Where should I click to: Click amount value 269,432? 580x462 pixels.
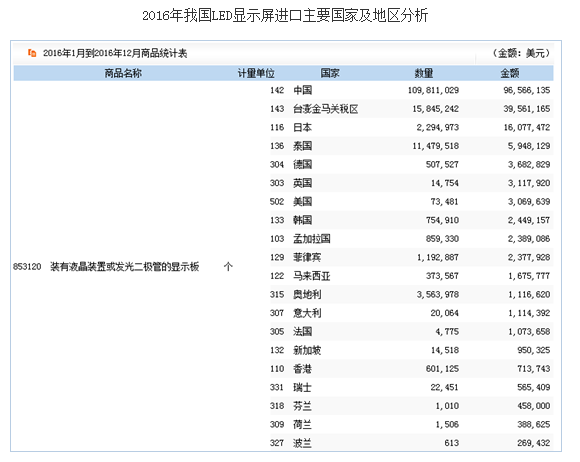click(534, 443)
